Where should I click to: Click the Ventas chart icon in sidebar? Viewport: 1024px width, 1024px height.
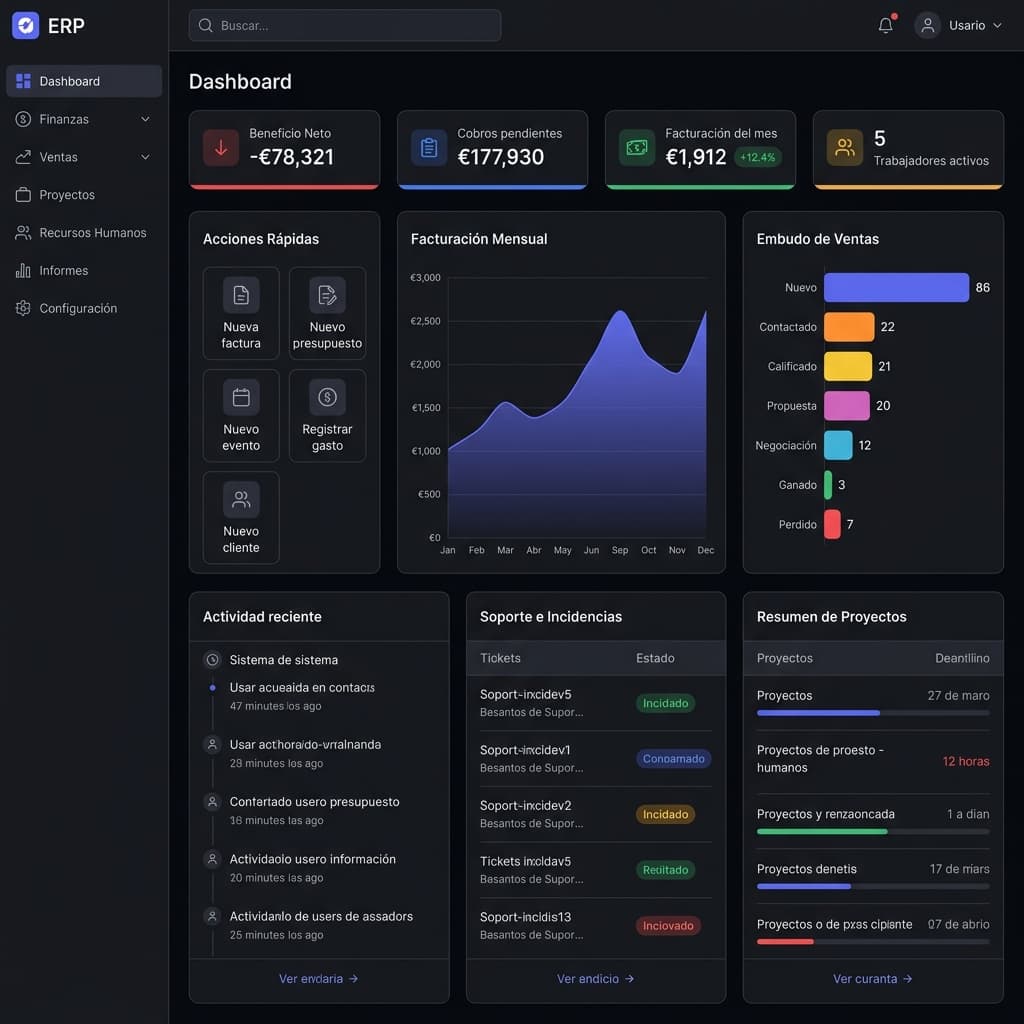point(24,157)
